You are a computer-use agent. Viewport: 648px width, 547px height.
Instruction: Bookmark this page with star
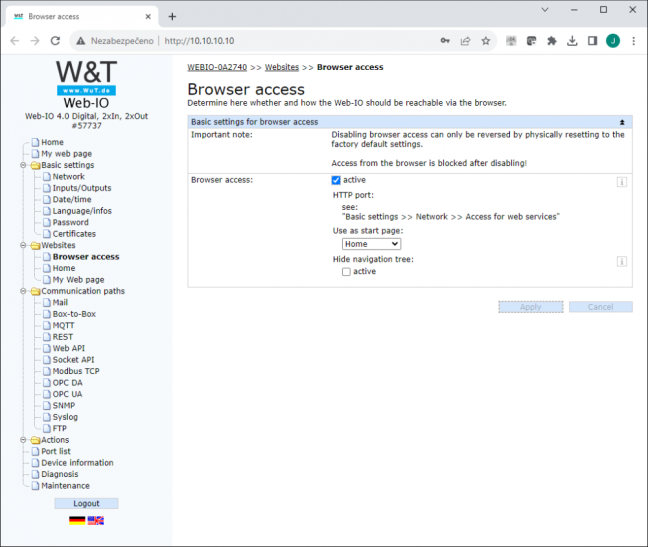coord(486,40)
